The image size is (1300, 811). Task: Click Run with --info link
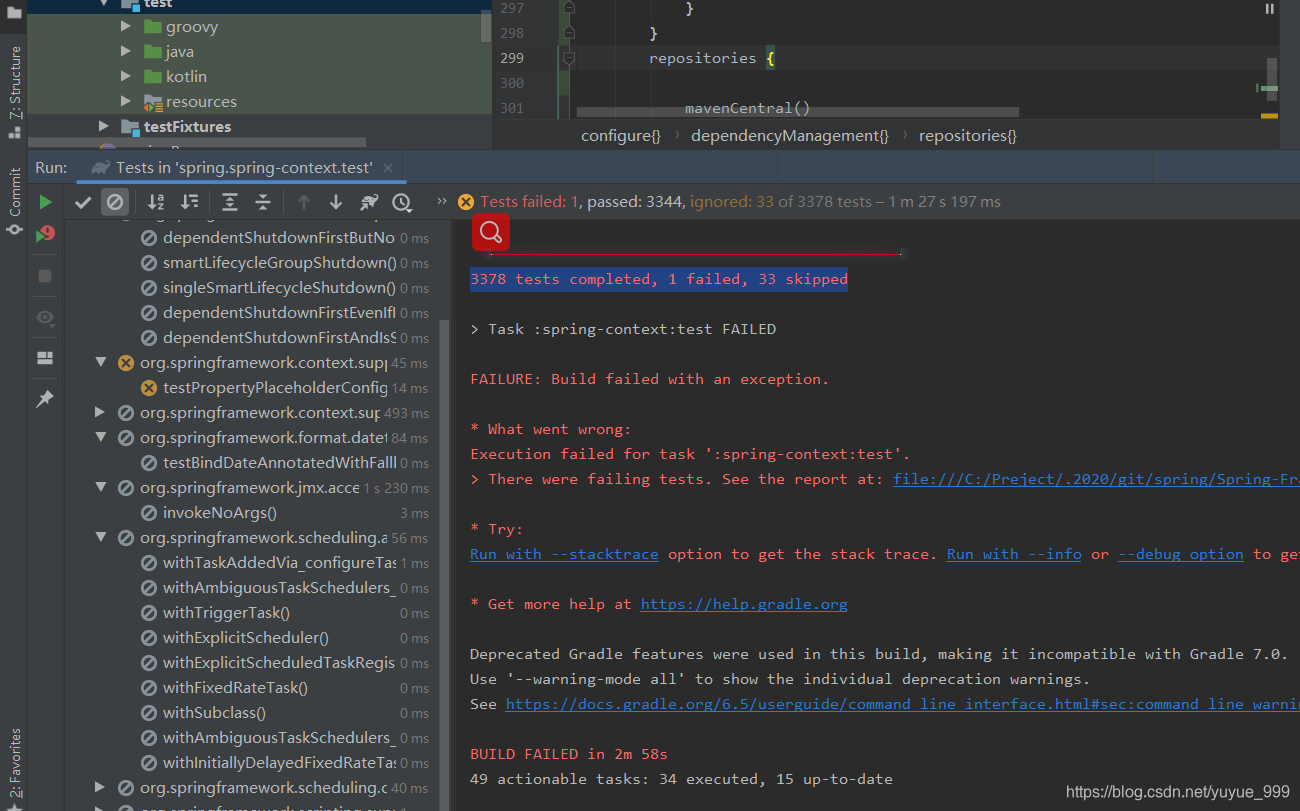[1014, 555]
